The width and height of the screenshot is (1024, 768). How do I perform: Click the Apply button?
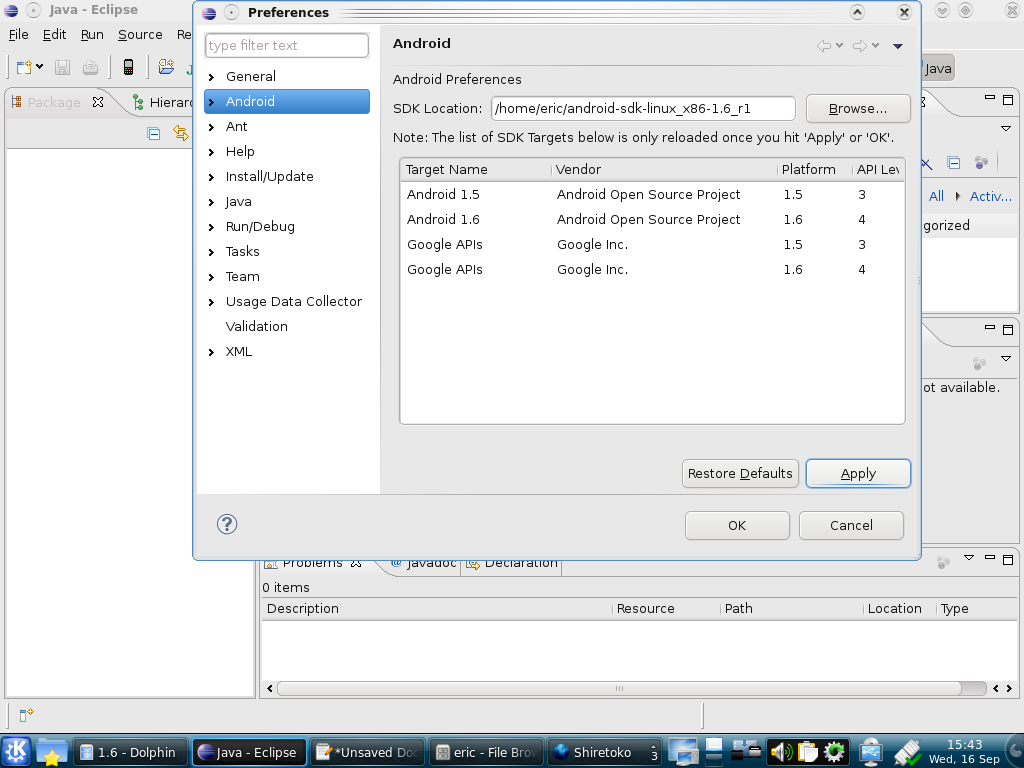pos(858,473)
